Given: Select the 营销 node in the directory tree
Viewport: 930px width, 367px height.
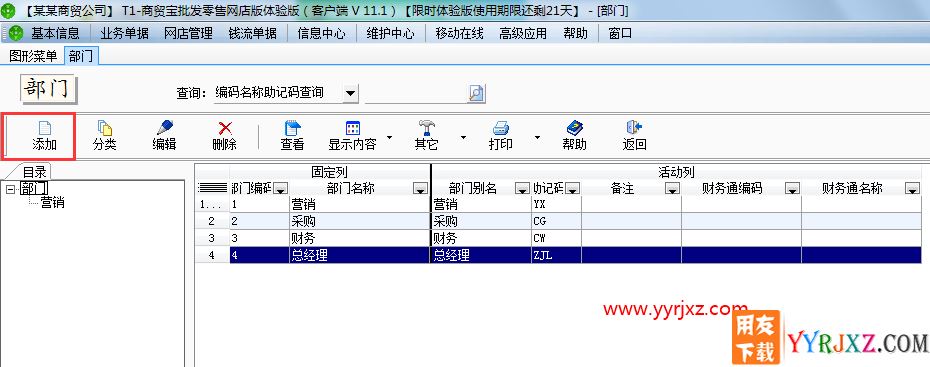Looking at the screenshot, I should [53, 203].
